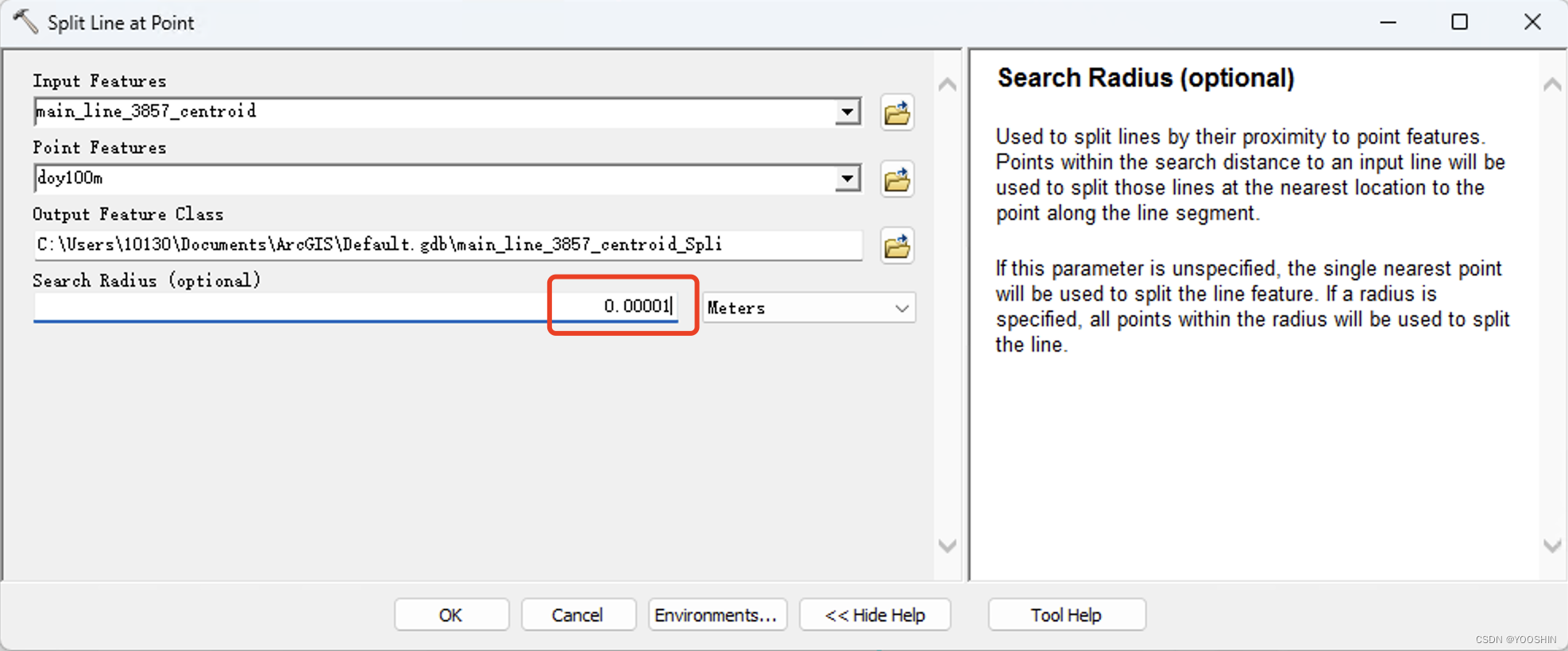1568x651 pixels.
Task: Open Tool Help
Action: (1066, 614)
